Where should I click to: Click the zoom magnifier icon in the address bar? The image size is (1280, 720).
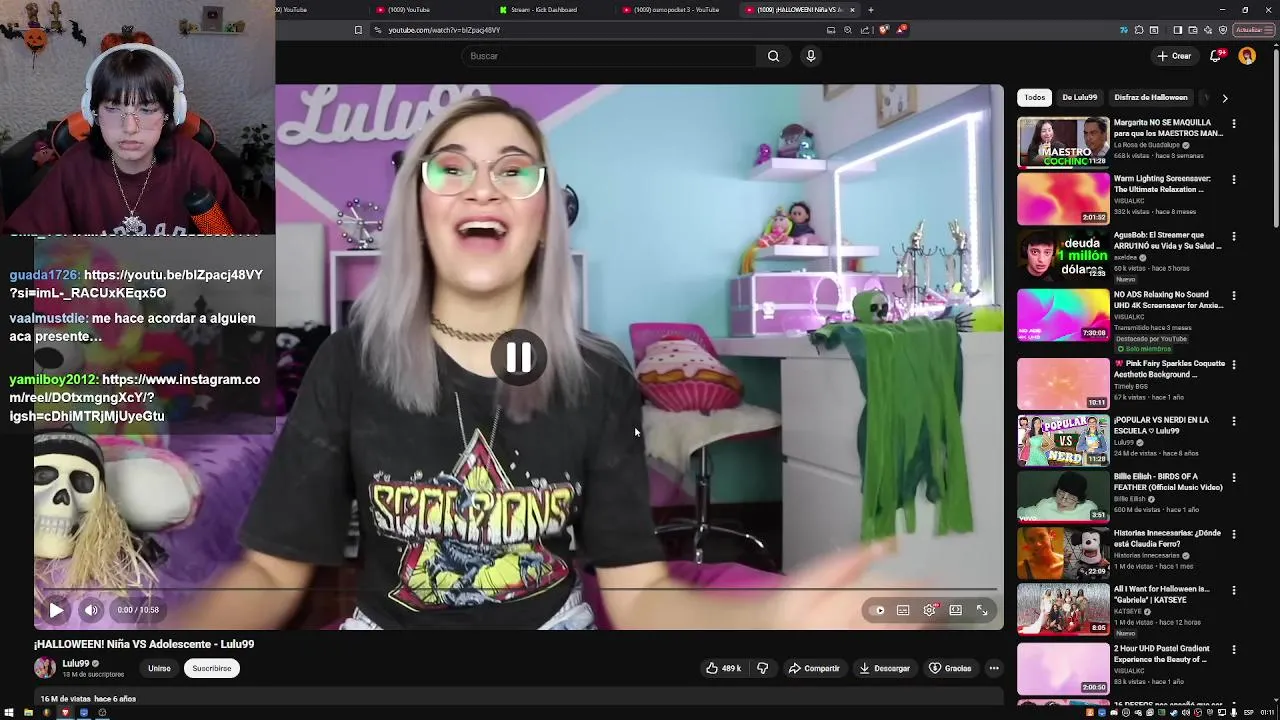848,30
